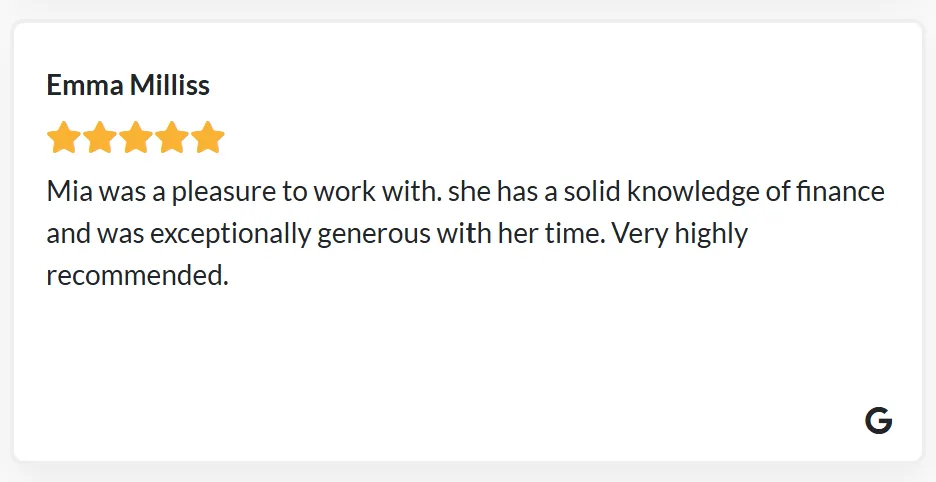This screenshot has height=482, width=936.
Task: Click the Google G logo icon
Action: click(878, 421)
